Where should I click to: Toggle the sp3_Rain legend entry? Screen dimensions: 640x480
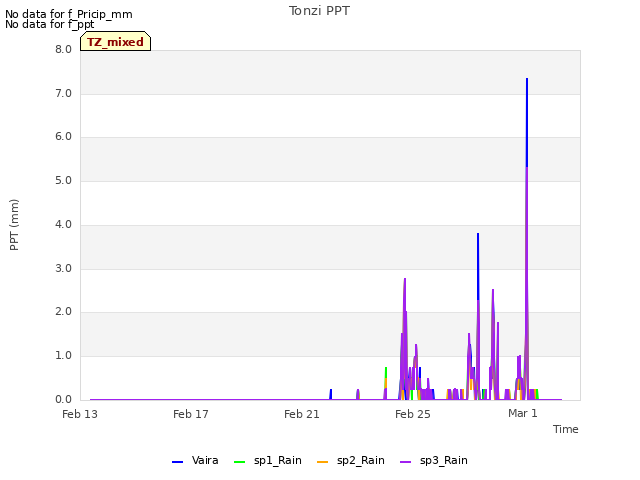click(433, 461)
